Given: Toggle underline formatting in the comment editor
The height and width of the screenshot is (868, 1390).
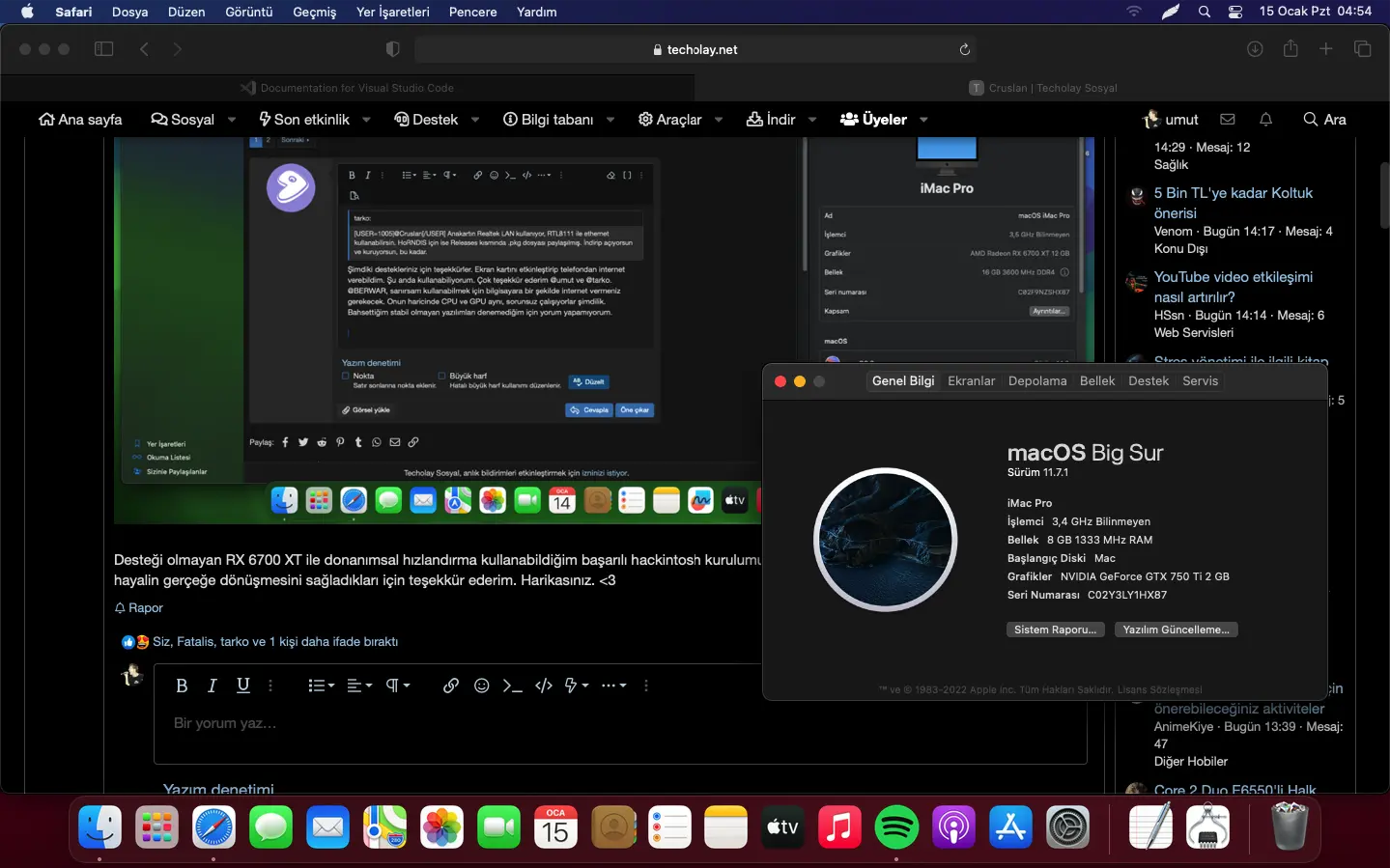Looking at the screenshot, I should pyautogui.click(x=243, y=686).
